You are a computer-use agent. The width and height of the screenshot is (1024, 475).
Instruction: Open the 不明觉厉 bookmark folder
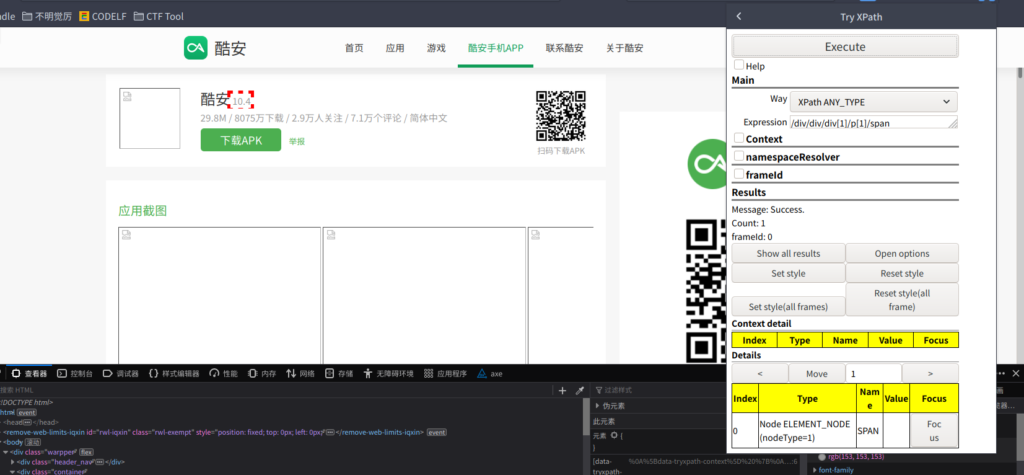click(x=46, y=16)
